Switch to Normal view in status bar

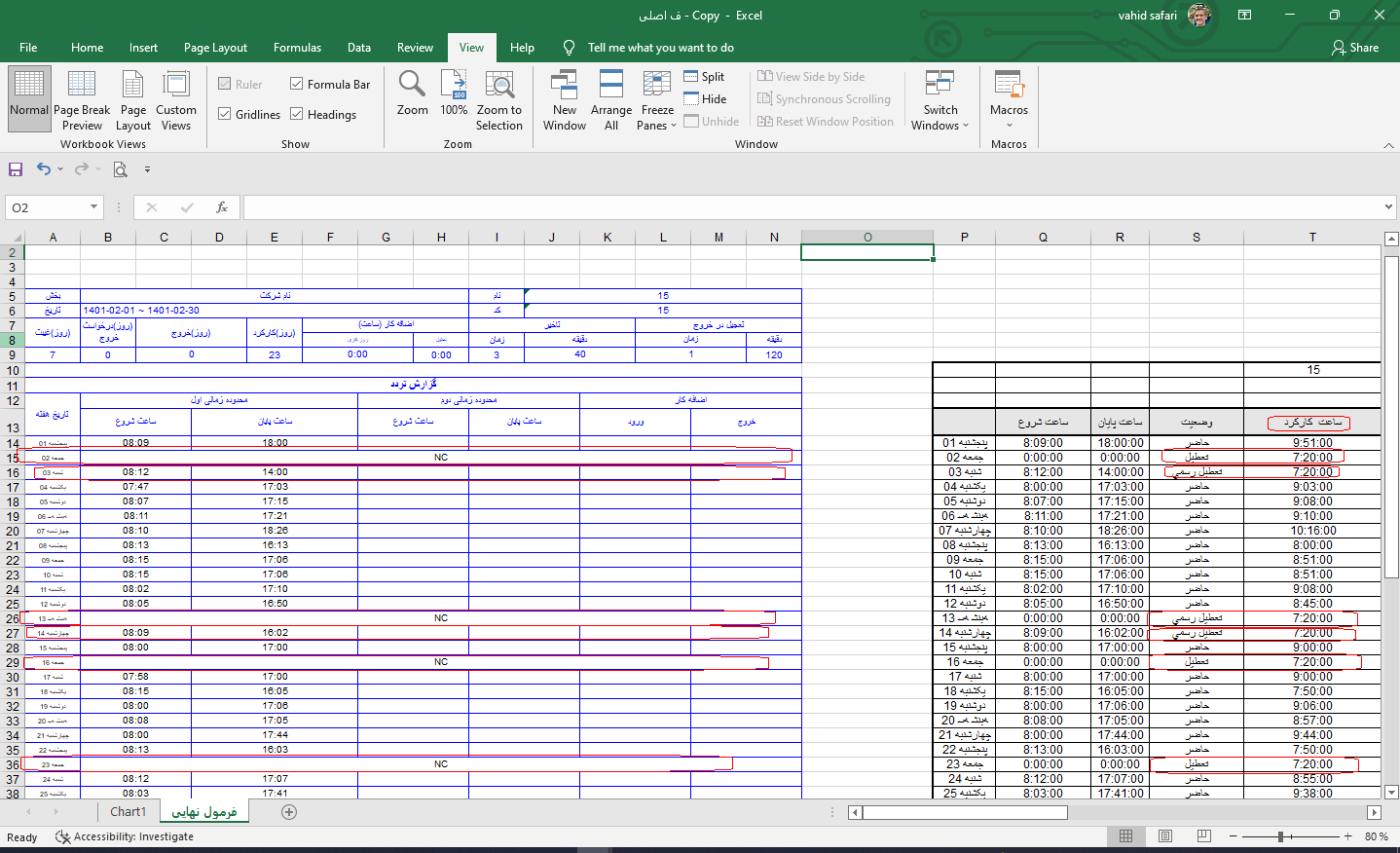pyautogui.click(x=1126, y=836)
